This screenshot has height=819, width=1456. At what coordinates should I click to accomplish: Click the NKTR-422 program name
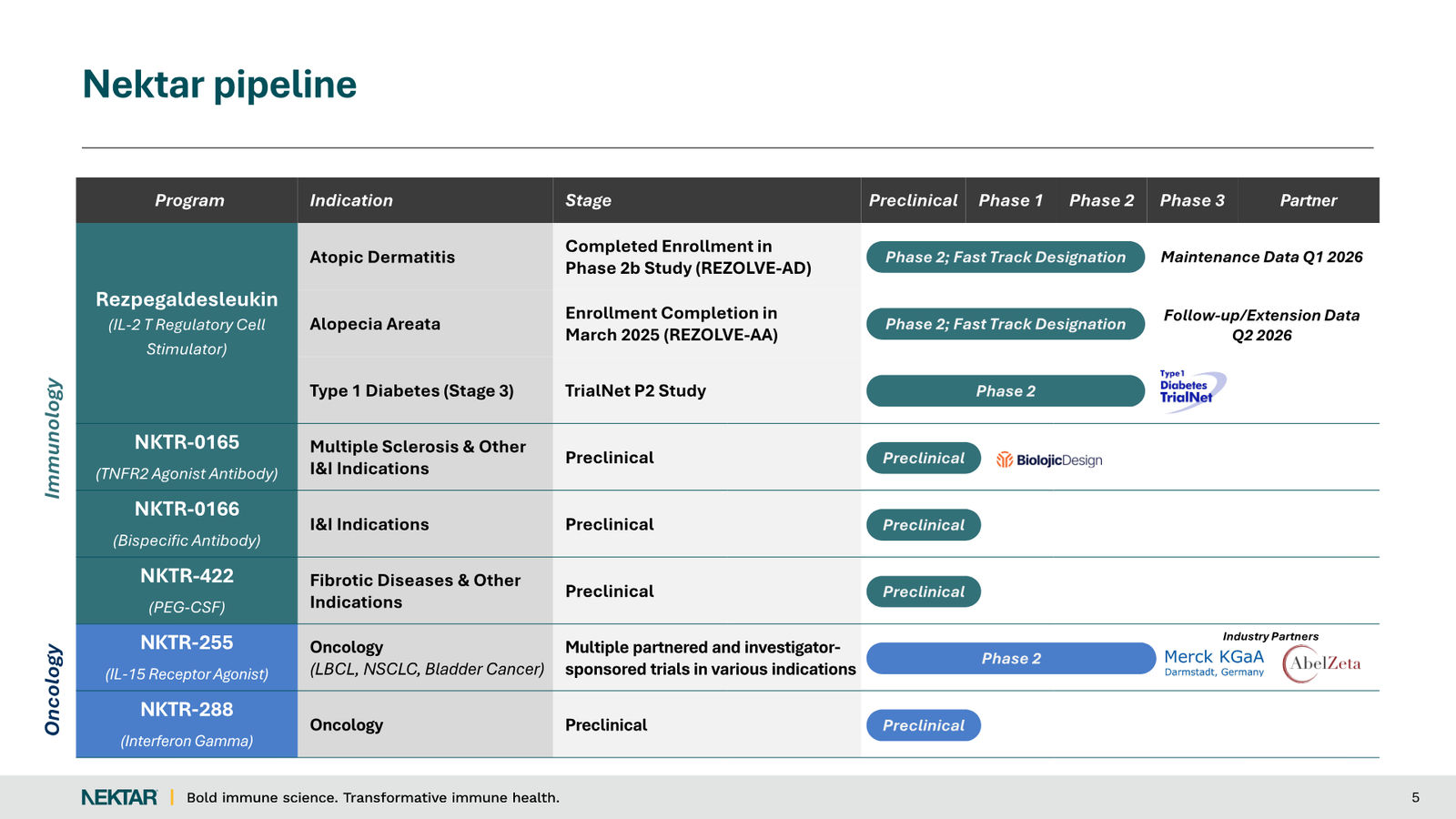click(187, 576)
